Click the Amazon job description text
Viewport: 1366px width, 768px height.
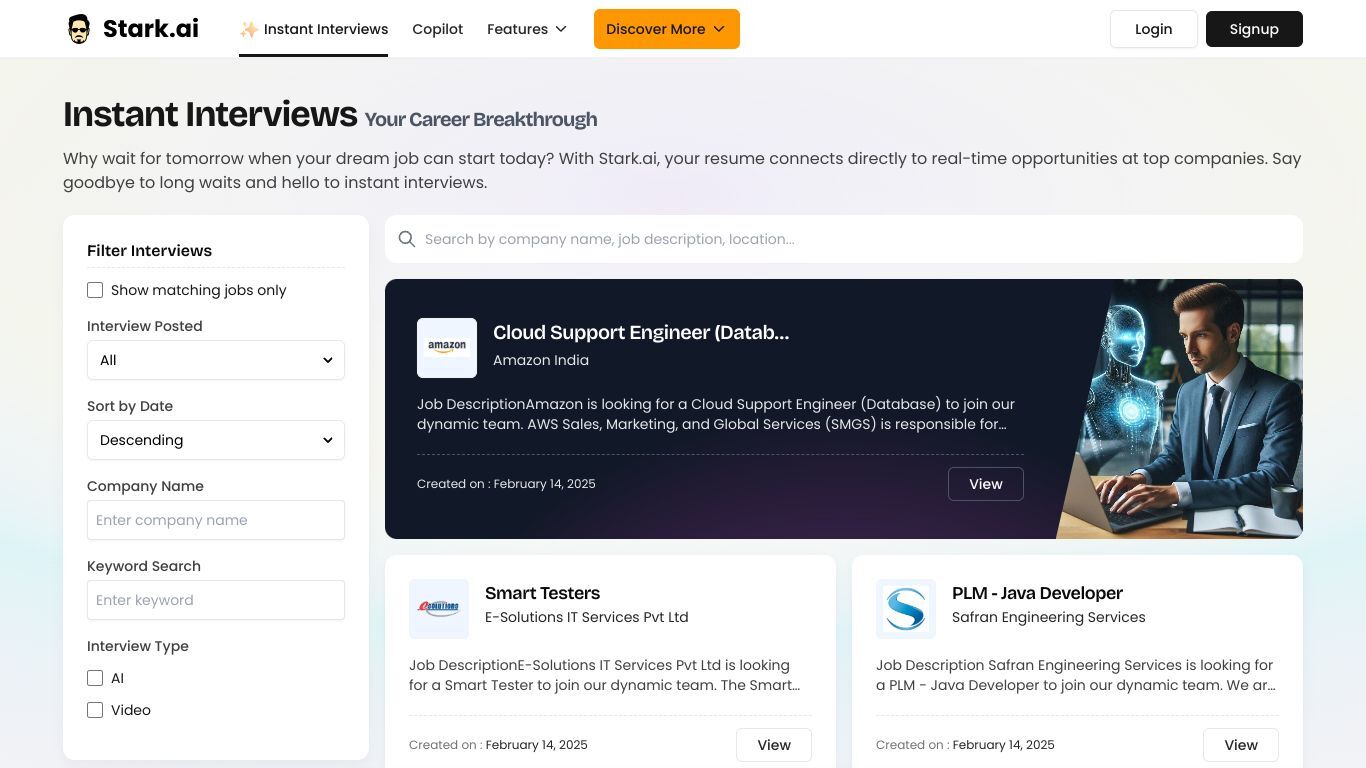716,414
